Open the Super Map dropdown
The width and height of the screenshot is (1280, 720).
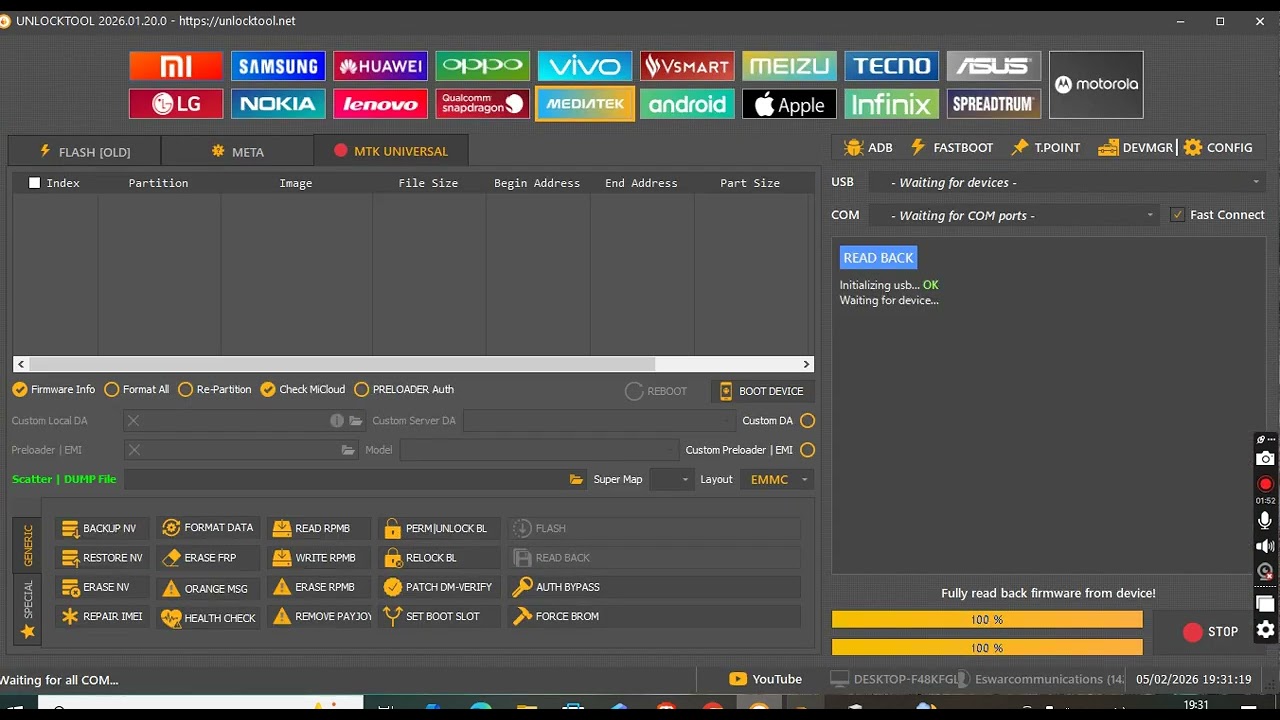[x=671, y=480]
